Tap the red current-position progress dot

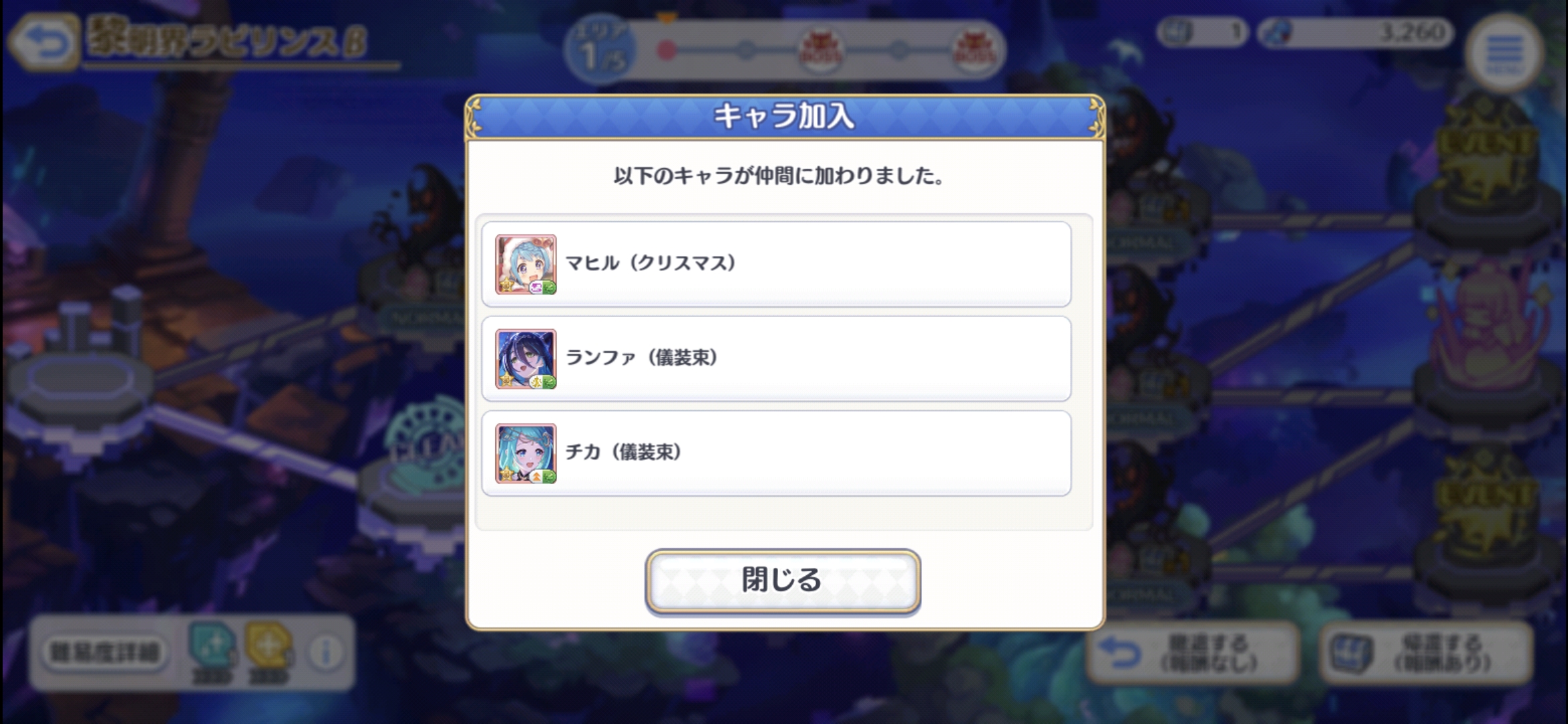tap(667, 50)
